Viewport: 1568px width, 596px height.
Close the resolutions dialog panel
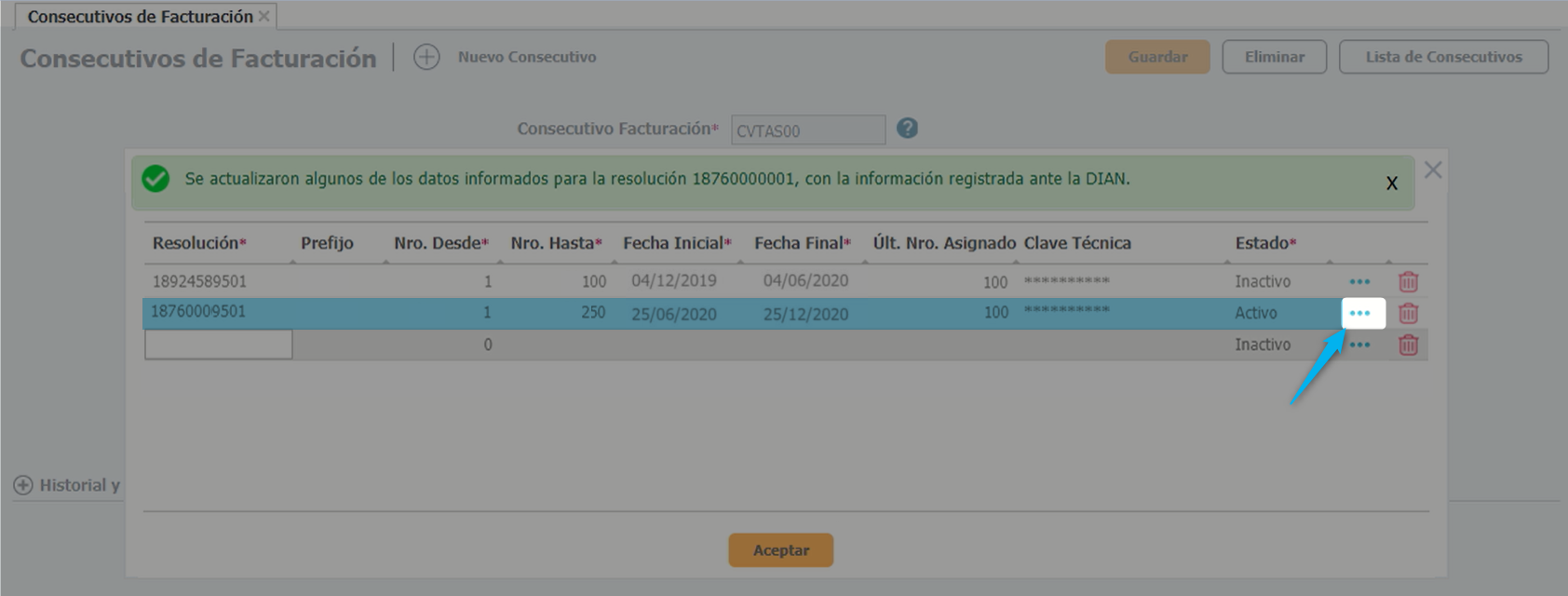click(x=1433, y=169)
